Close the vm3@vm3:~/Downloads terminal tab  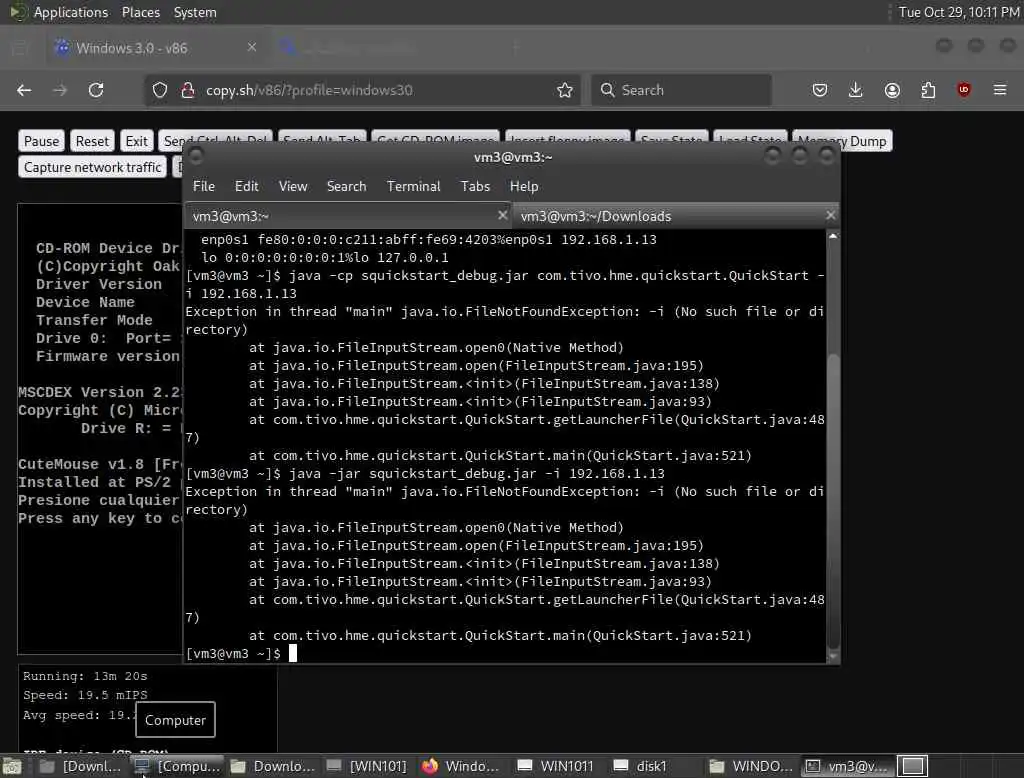830,215
